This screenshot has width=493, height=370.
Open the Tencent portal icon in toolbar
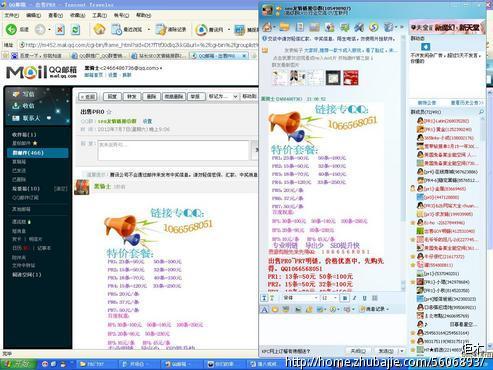pos(201,30)
